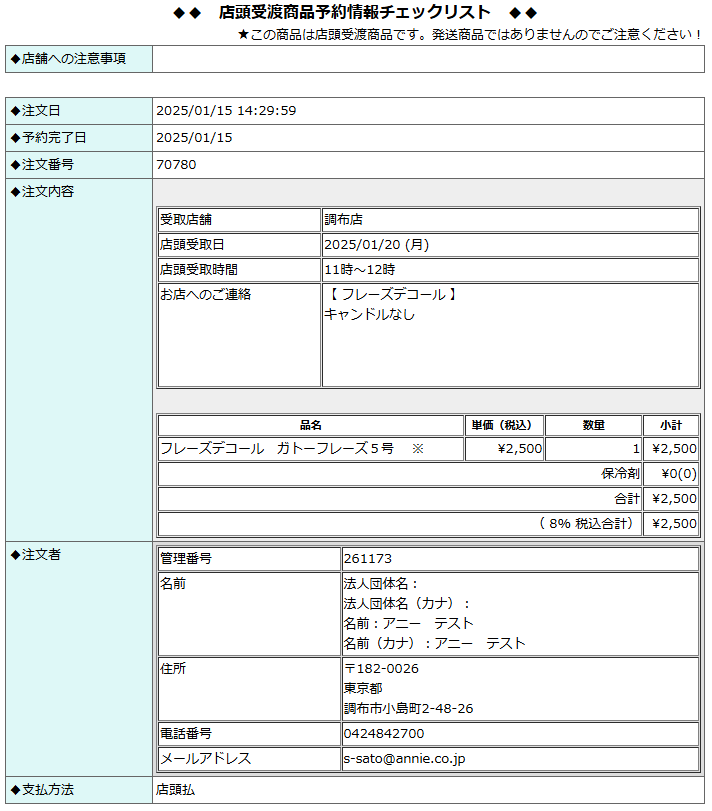Image resolution: width=712 pixels, height=811 pixels.
Task: Click the pickup time 11時～12時
Action: coord(359,270)
